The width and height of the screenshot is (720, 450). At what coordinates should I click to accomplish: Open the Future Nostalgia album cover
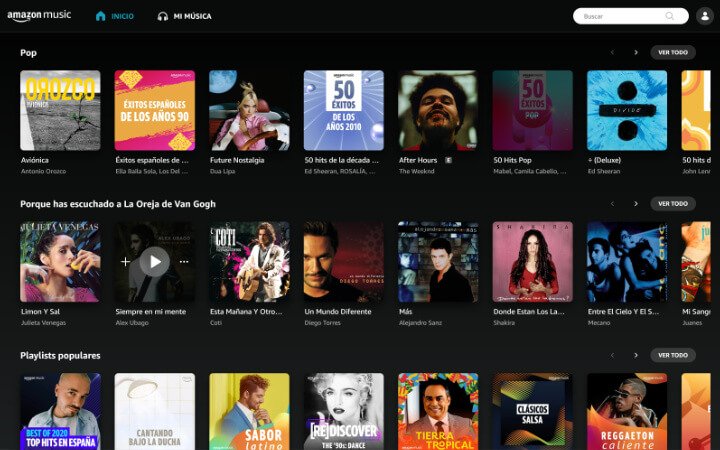tap(249, 110)
